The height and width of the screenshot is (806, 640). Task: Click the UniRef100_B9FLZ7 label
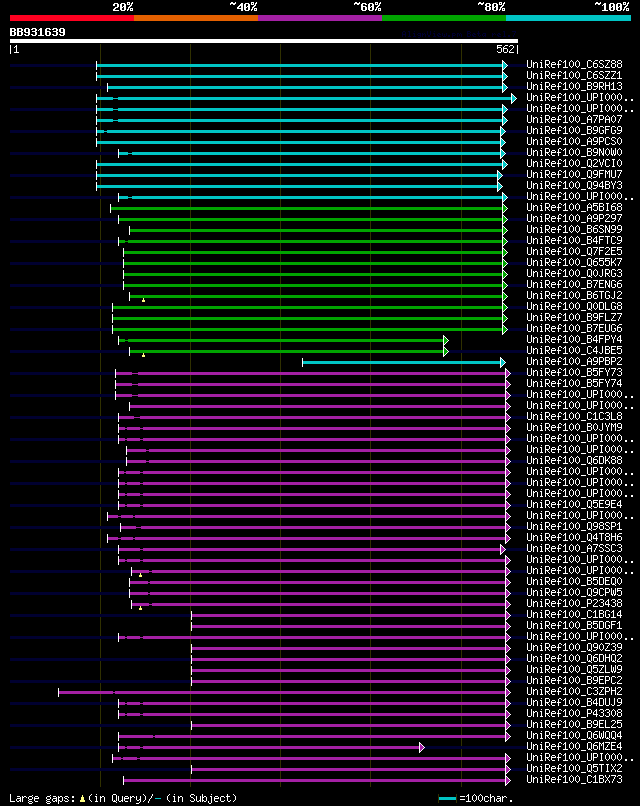tap(574, 317)
